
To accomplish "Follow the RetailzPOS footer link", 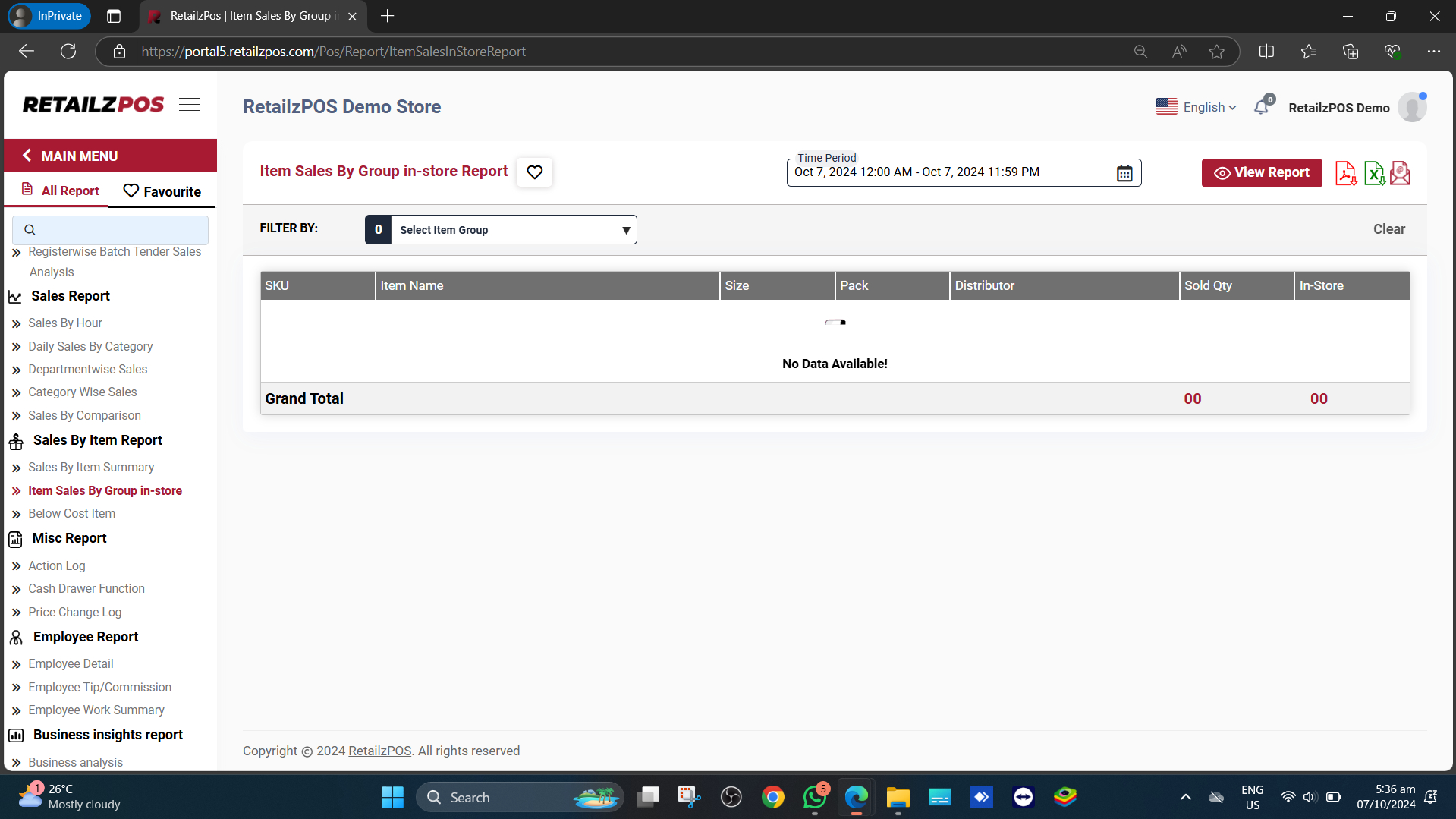I will click(x=379, y=751).
